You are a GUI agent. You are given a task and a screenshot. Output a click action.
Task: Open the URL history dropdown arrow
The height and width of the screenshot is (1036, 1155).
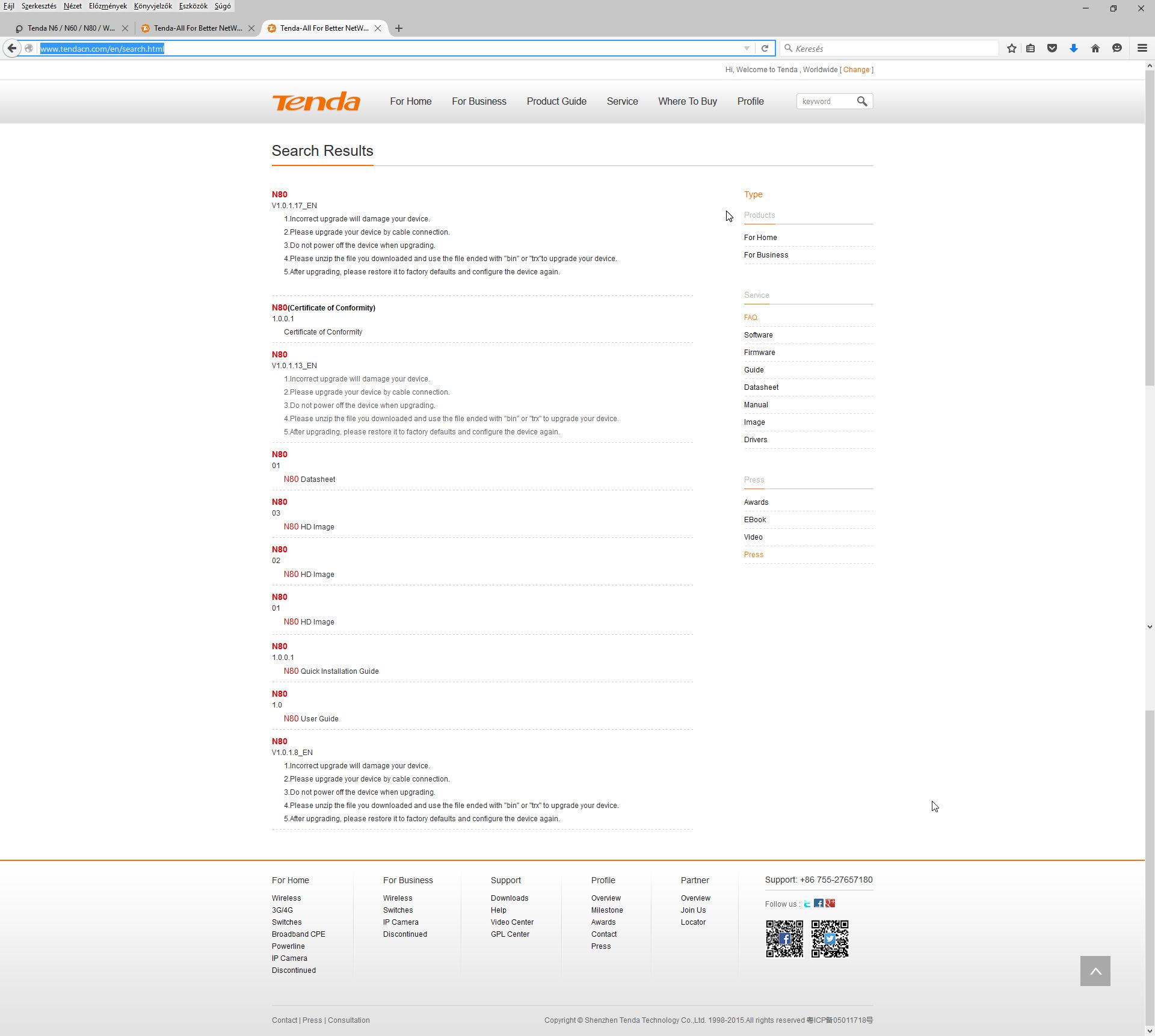(x=747, y=49)
